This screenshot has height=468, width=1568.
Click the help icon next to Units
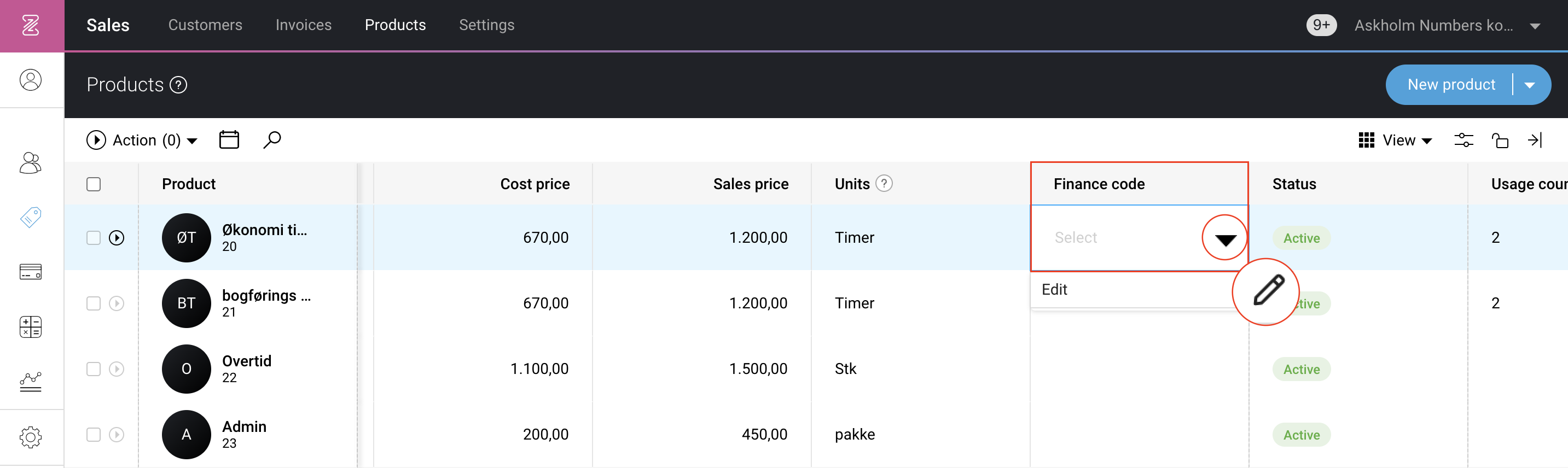pos(884,183)
